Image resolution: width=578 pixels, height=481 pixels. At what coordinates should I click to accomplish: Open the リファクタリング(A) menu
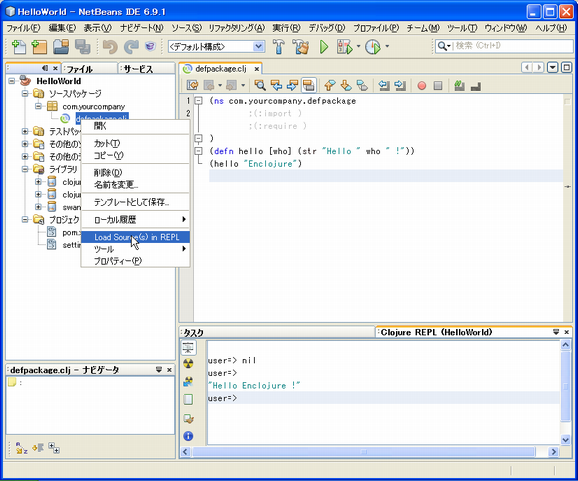click(x=237, y=28)
